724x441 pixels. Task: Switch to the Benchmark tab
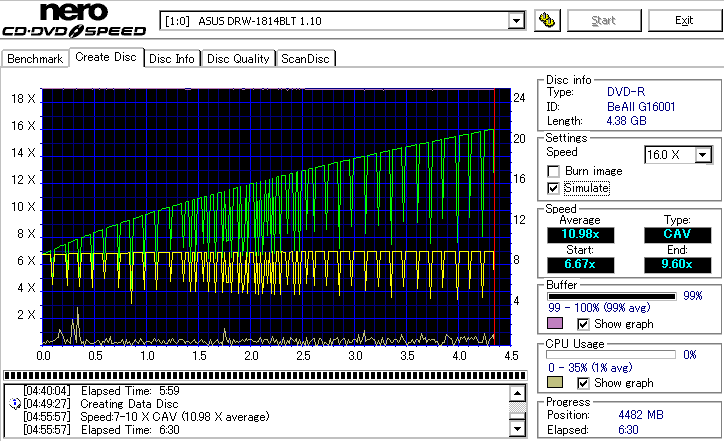[35, 59]
